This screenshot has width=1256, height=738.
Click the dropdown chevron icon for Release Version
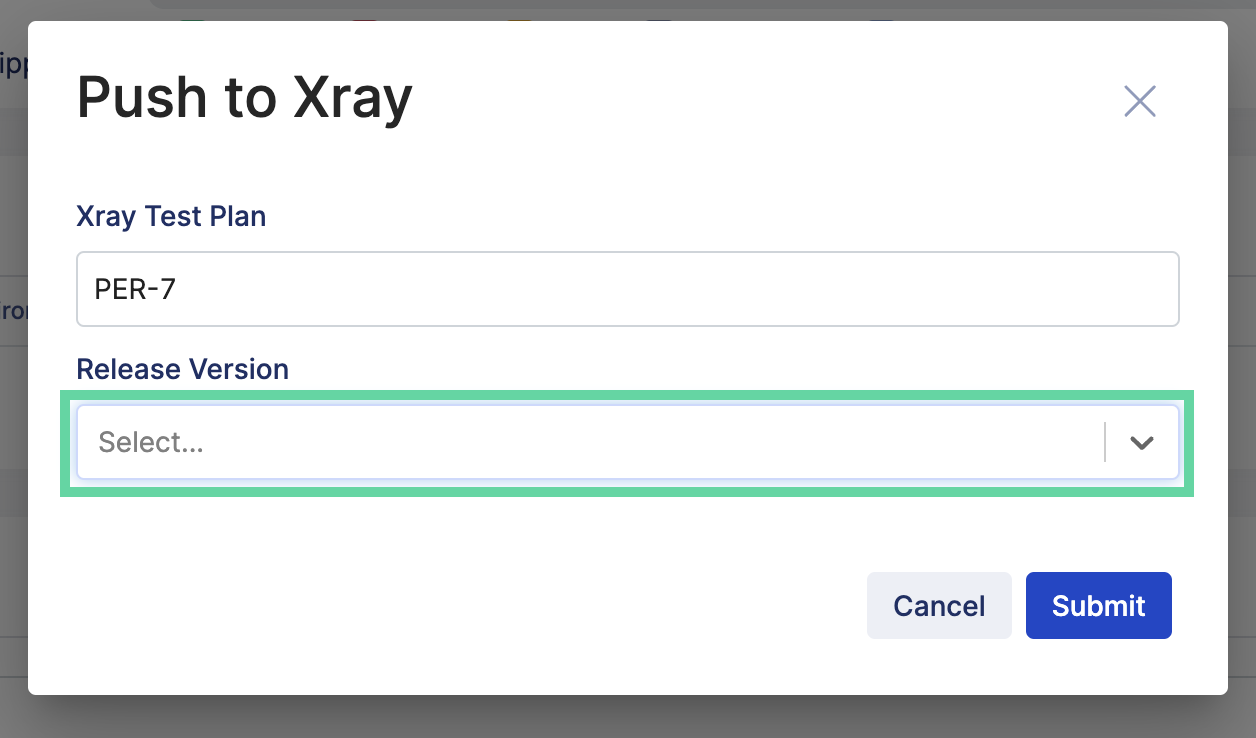click(1141, 442)
